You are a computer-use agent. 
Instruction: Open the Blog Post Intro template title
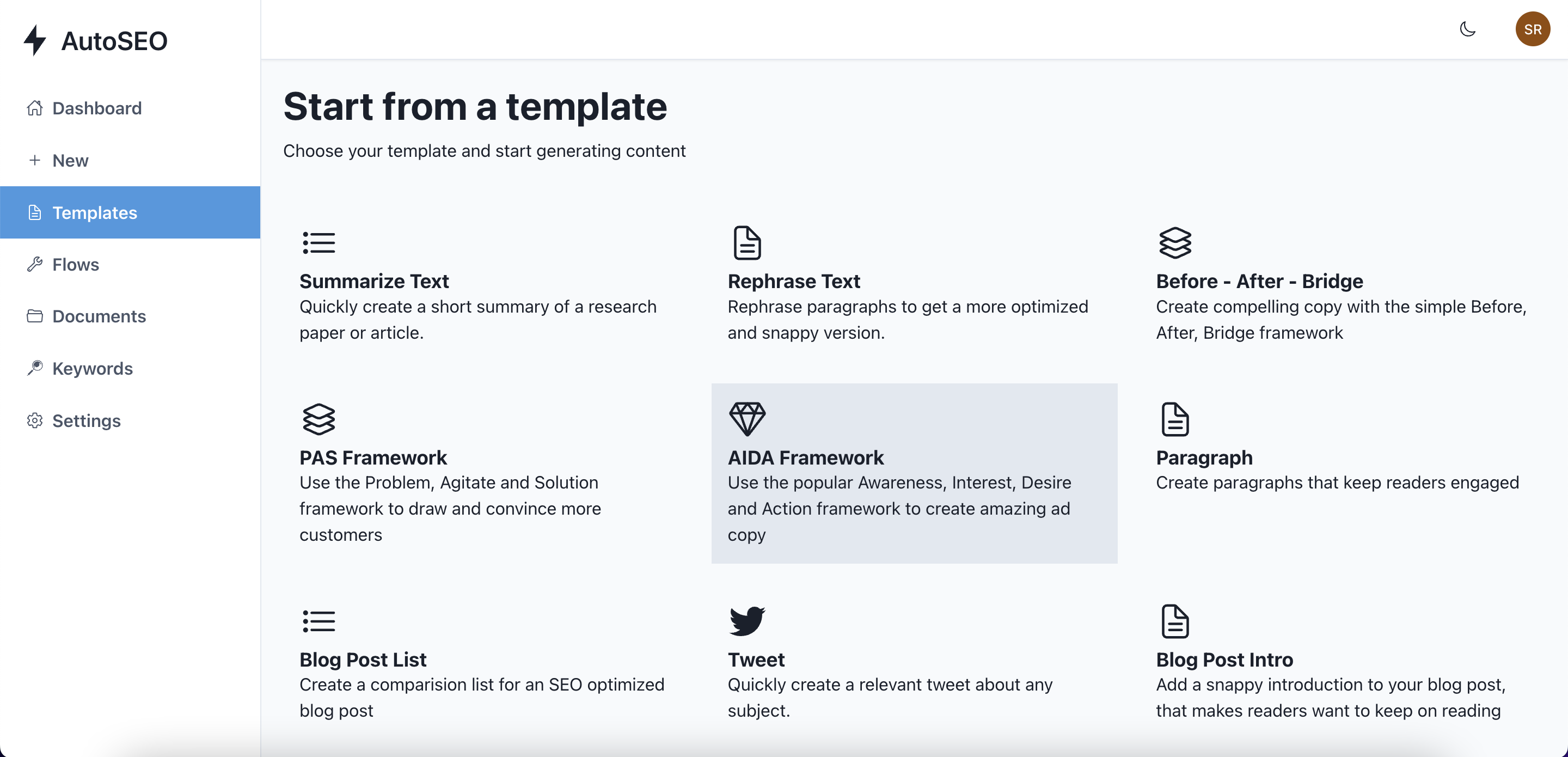point(1224,659)
